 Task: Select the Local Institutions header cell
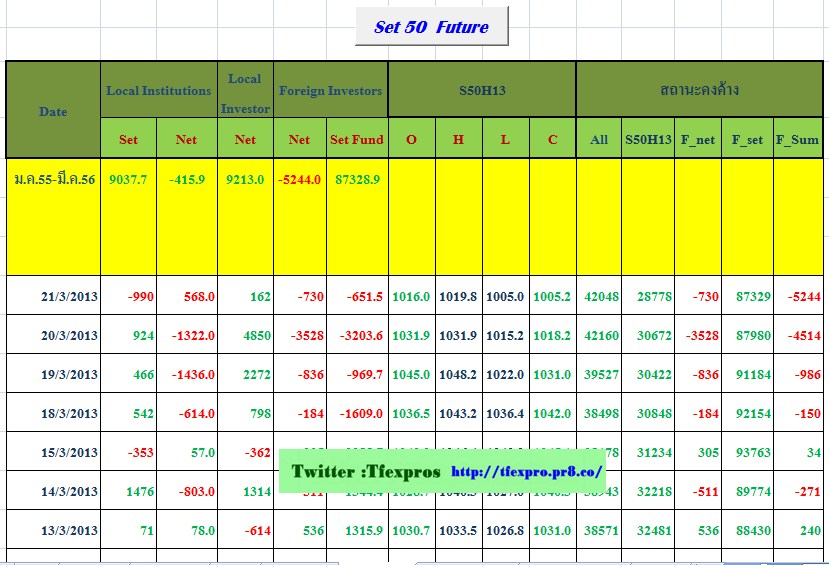pos(159,90)
